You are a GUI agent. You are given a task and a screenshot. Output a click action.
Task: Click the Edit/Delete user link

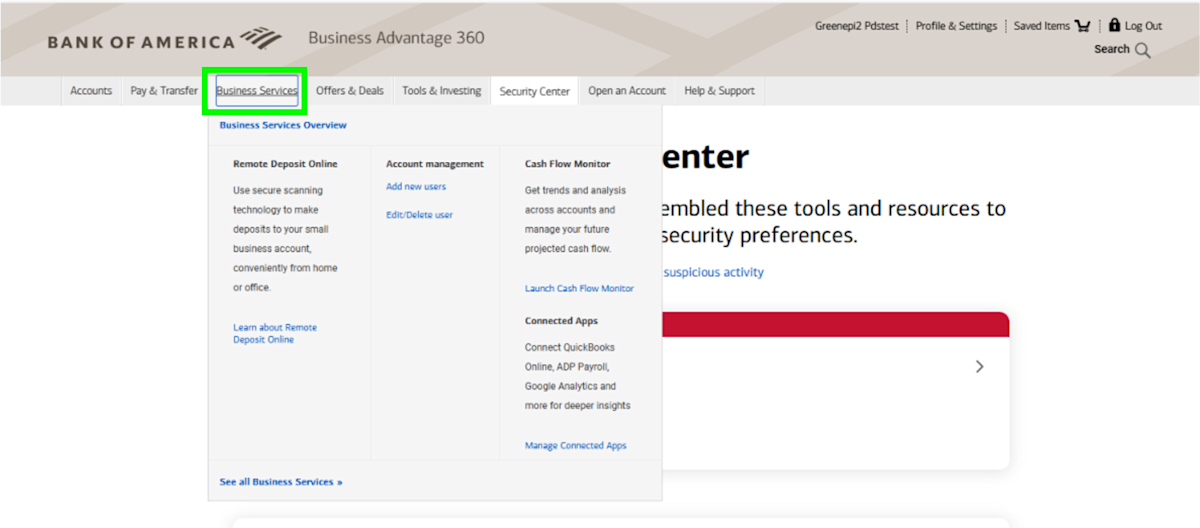pyautogui.click(x=419, y=215)
